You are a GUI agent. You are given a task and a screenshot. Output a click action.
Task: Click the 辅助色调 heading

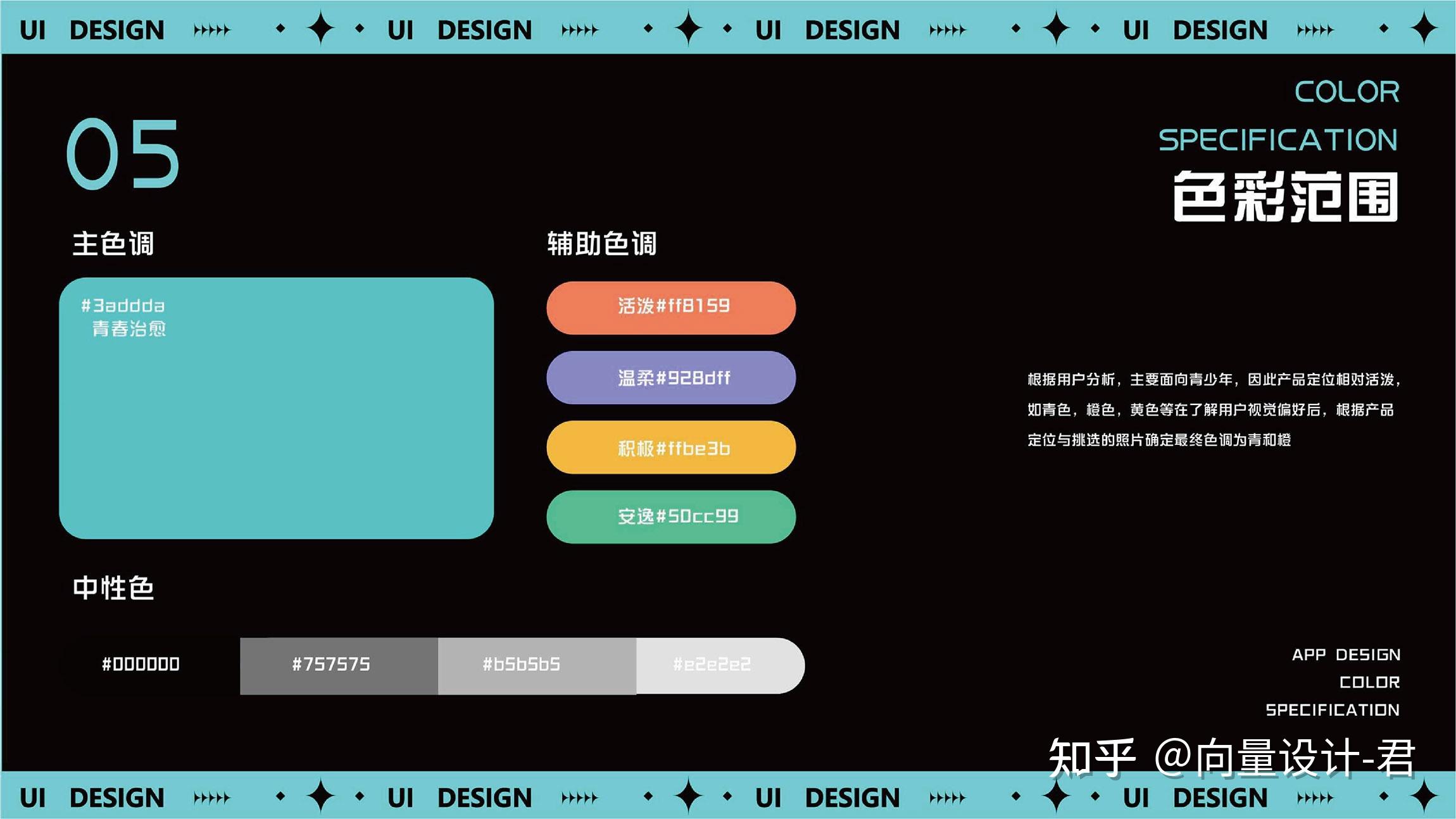point(601,244)
